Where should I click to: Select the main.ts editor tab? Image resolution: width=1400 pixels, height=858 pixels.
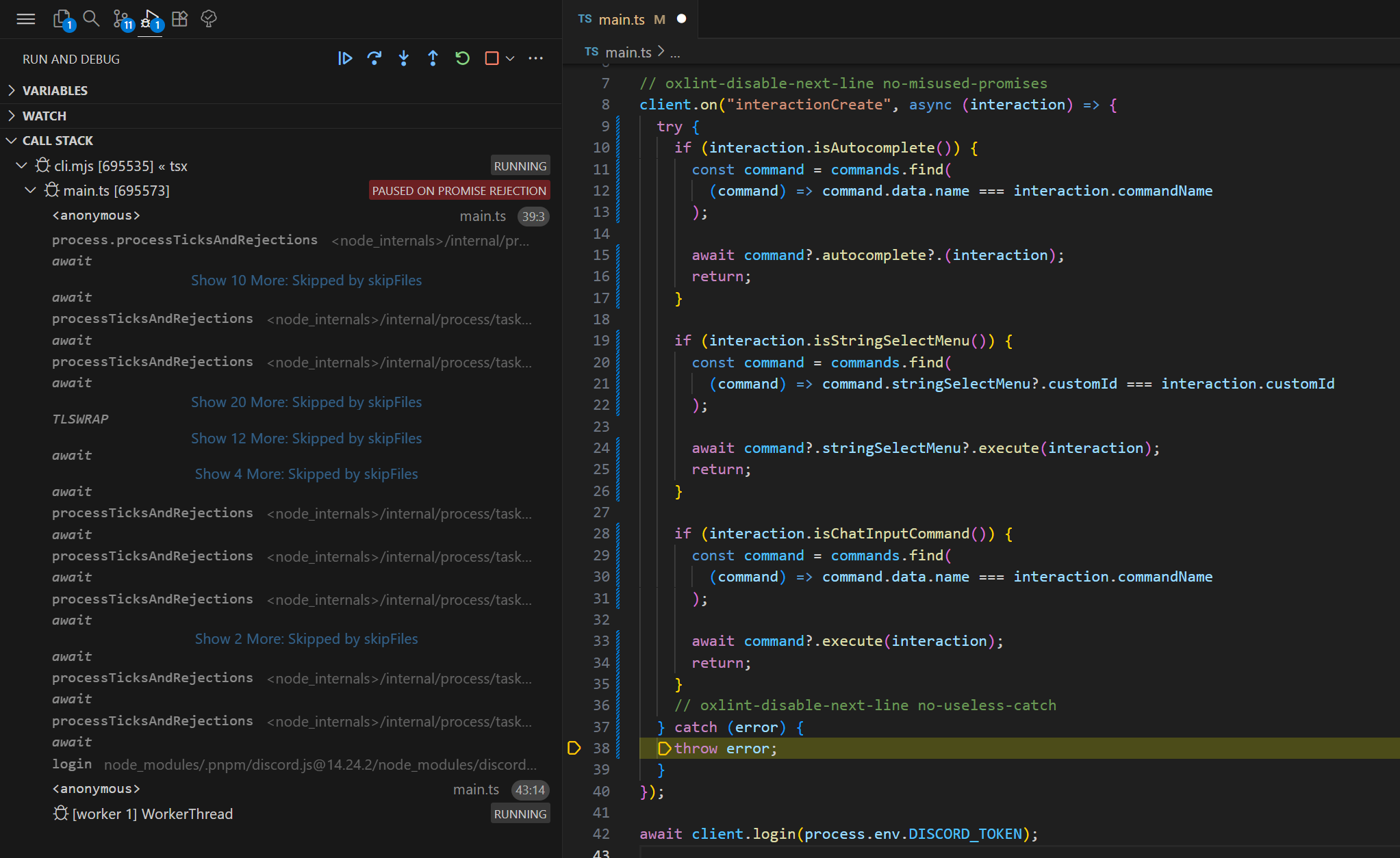point(621,19)
